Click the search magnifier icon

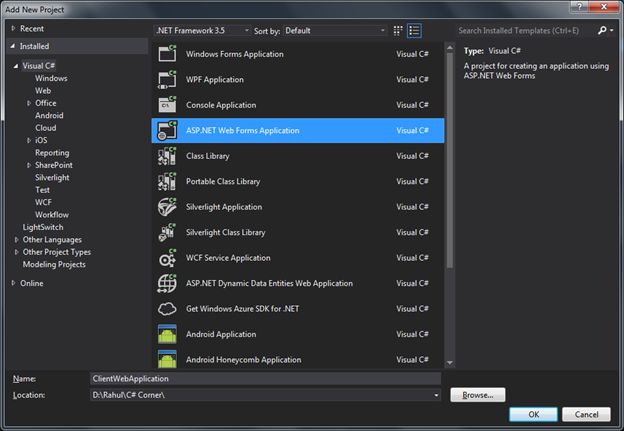click(x=602, y=30)
